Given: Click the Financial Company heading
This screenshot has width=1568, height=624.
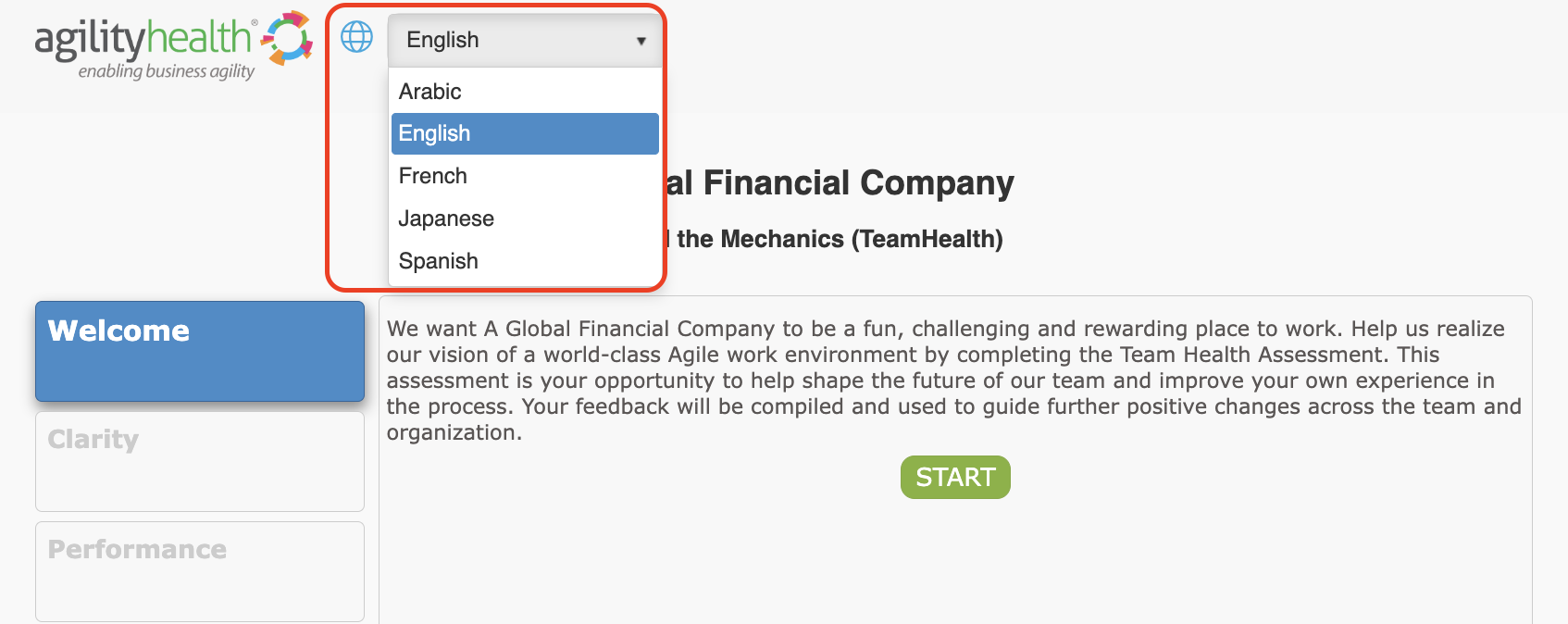Looking at the screenshot, I should pos(840,183).
